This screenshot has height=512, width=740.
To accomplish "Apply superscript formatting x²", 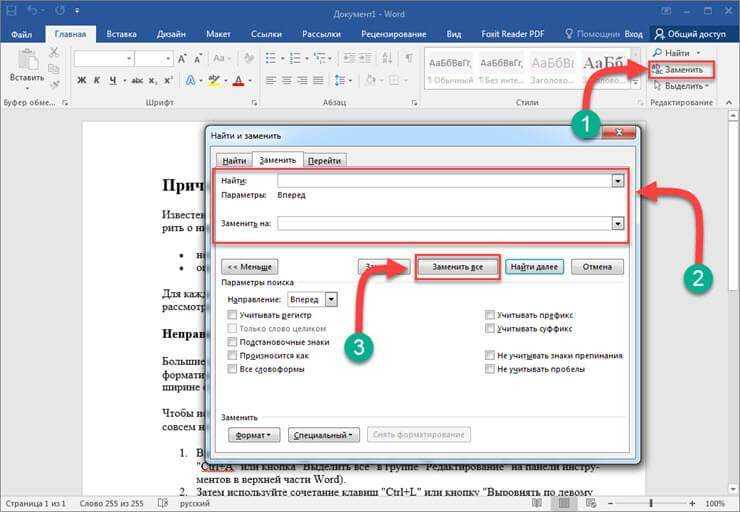I will coord(168,80).
